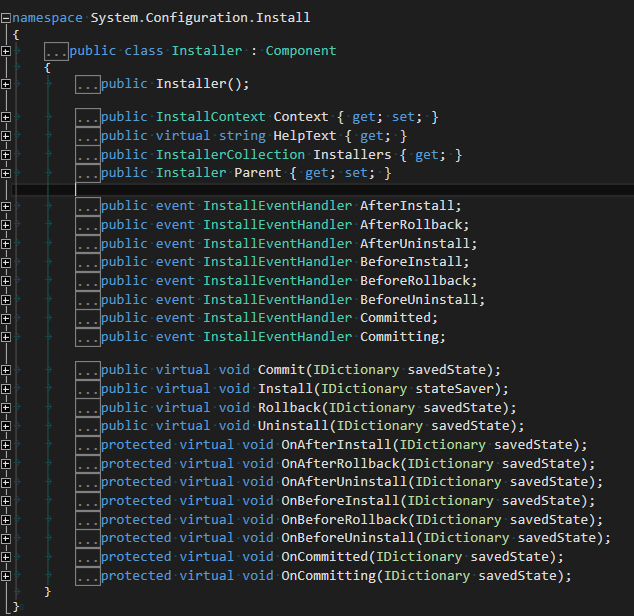
Task: Click the stateSaver parameter name
Action: tap(454, 389)
